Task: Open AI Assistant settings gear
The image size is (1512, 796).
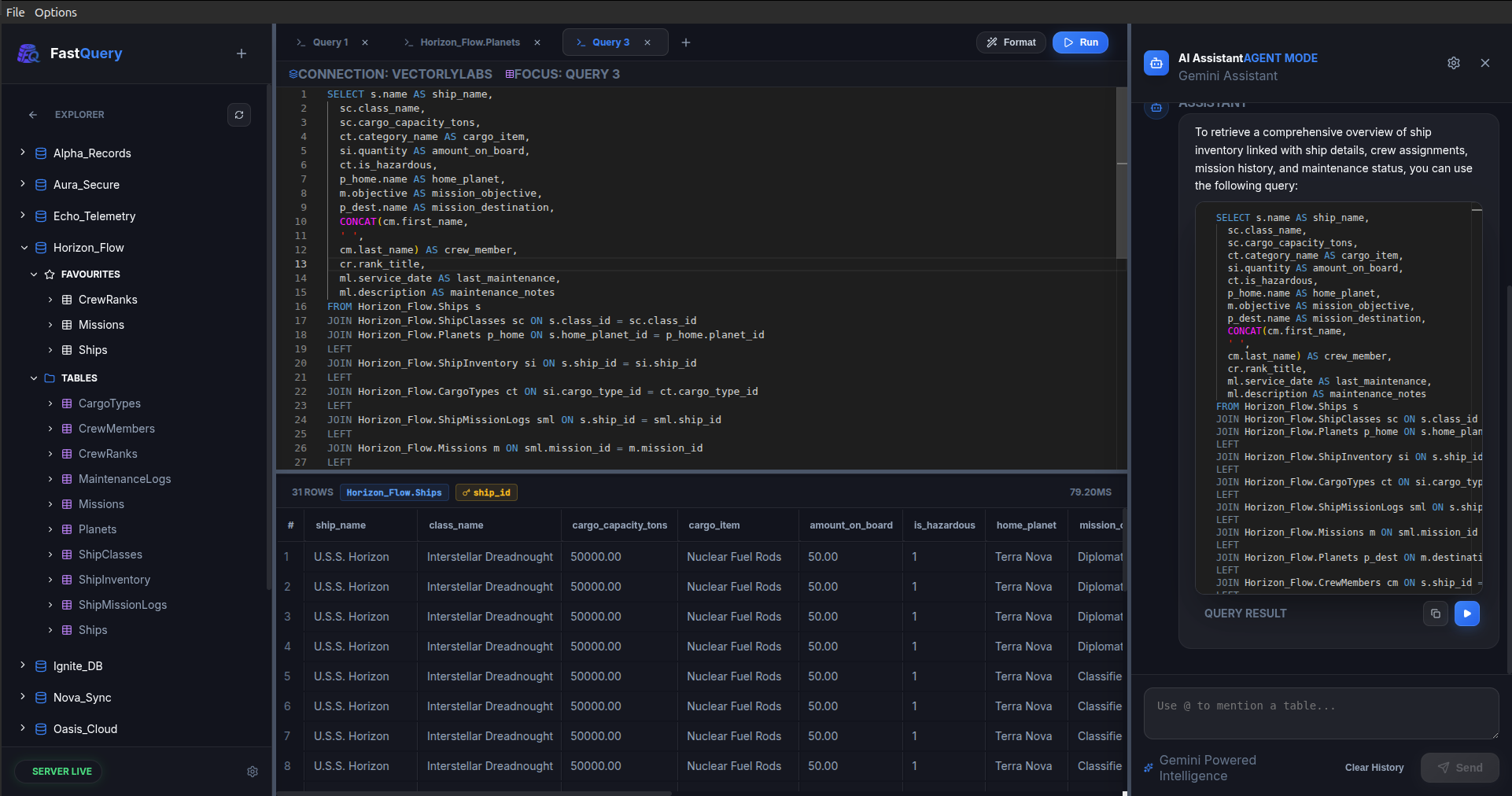Action: click(x=1454, y=63)
